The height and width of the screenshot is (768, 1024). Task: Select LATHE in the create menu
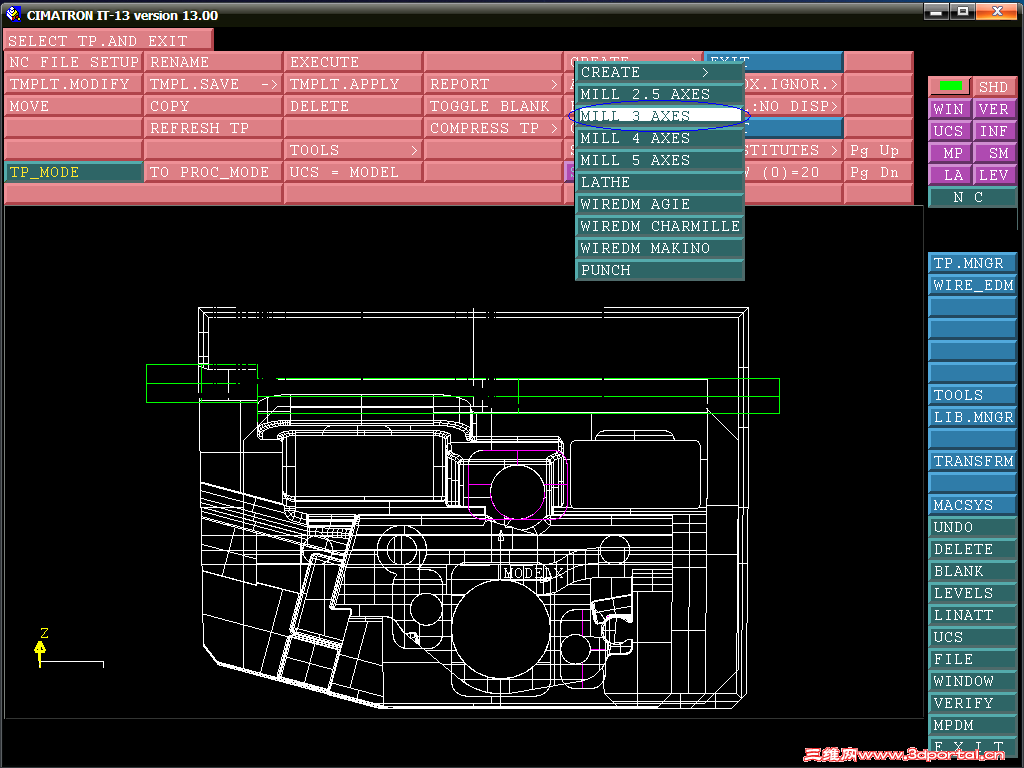click(660, 182)
